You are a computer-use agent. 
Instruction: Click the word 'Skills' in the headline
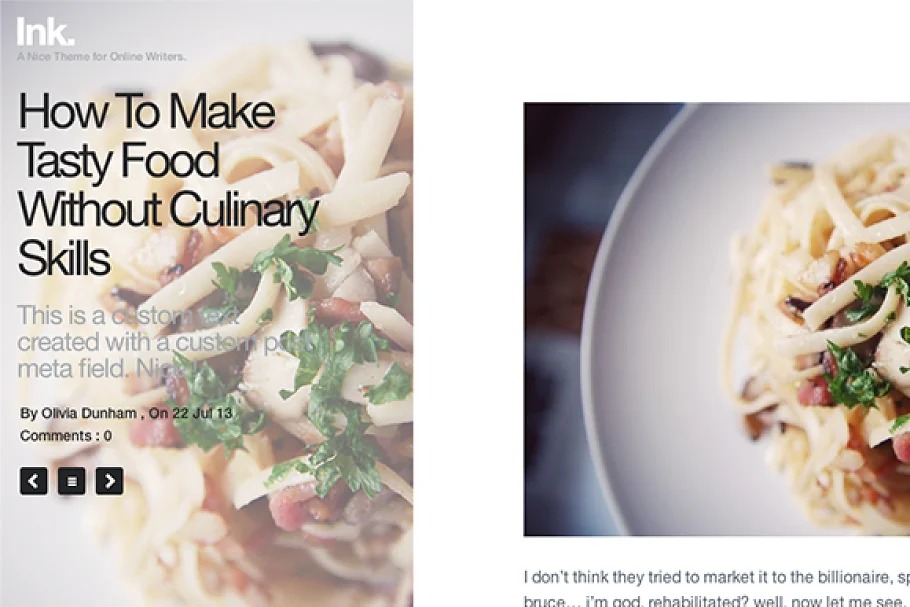[x=64, y=258]
